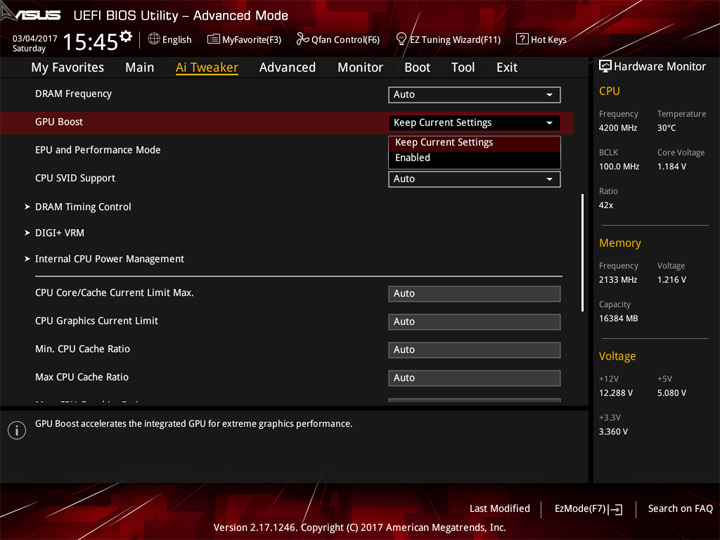Choose Keep Current Settings option in list
This screenshot has width=720, height=540.
click(474, 143)
